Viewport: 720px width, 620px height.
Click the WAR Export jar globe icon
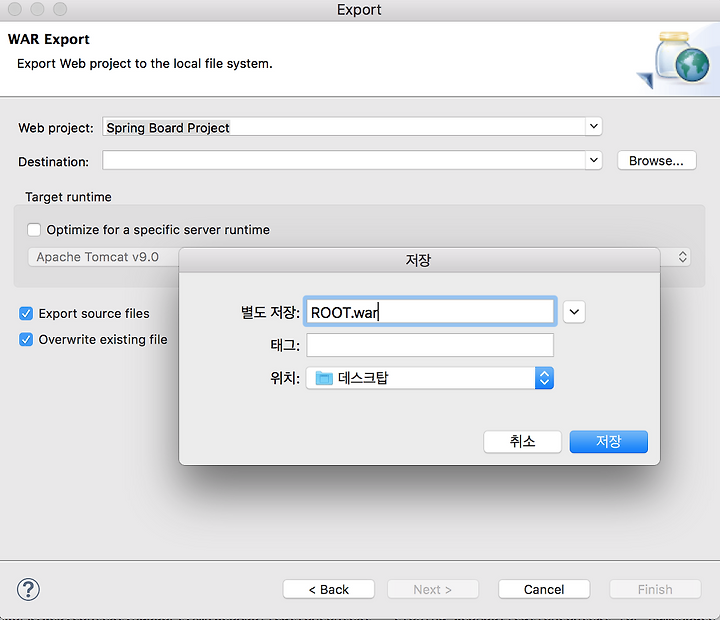(x=675, y=59)
